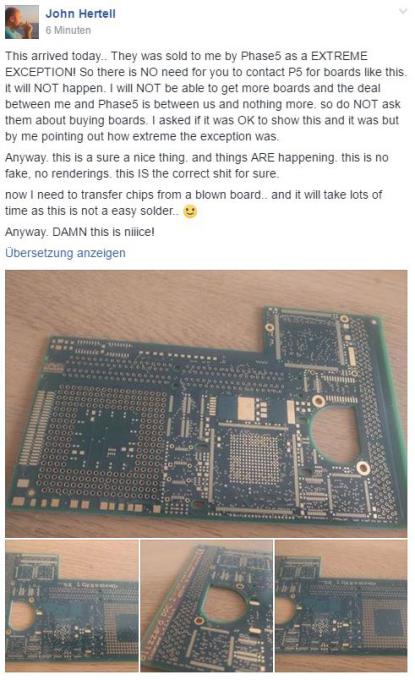Viewport: 415px width, 680px height.
Task: Click the large round cutout in main photo
Action: pyautogui.click(x=335, y=435)
